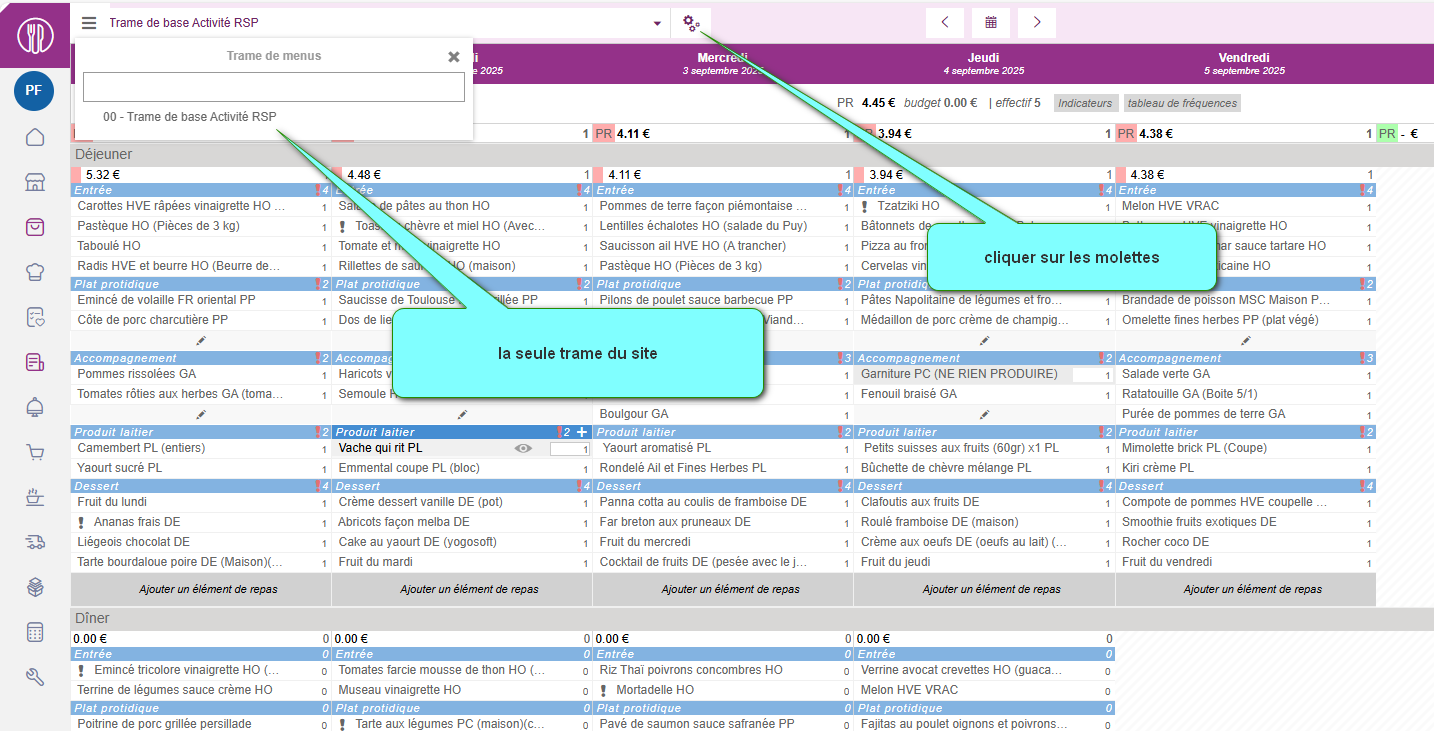Select Salade verte GA item
The height and width of the screenshot is (731, 1434).
(1166, 374)
